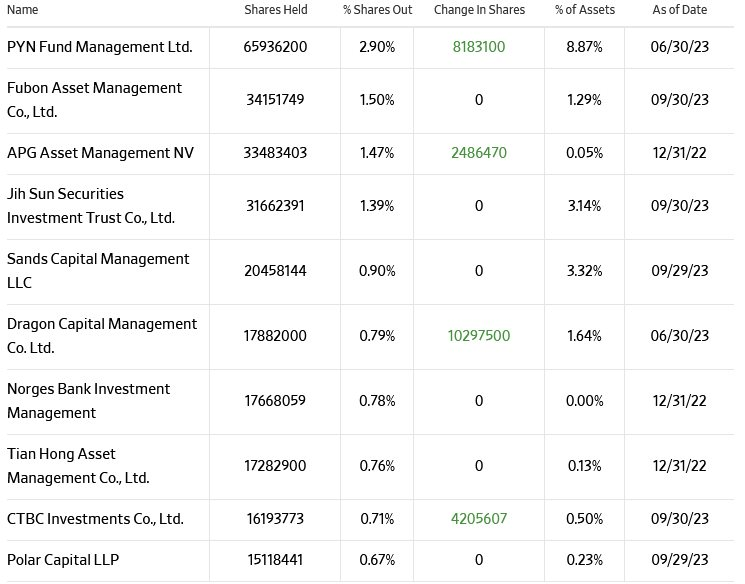Click the green 8183100 share change
This screenshot has height=584, width=745.
click(479, 47)
